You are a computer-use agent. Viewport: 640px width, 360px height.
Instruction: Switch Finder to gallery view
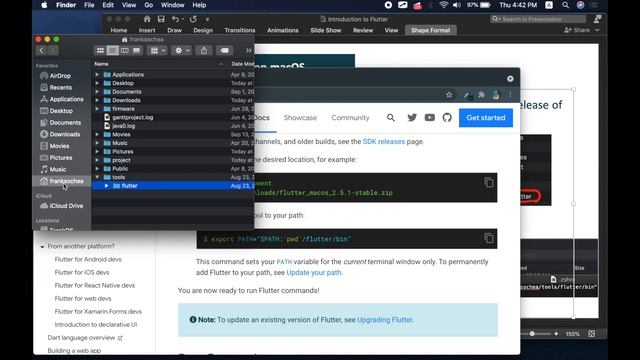click(x=136, y=50)
